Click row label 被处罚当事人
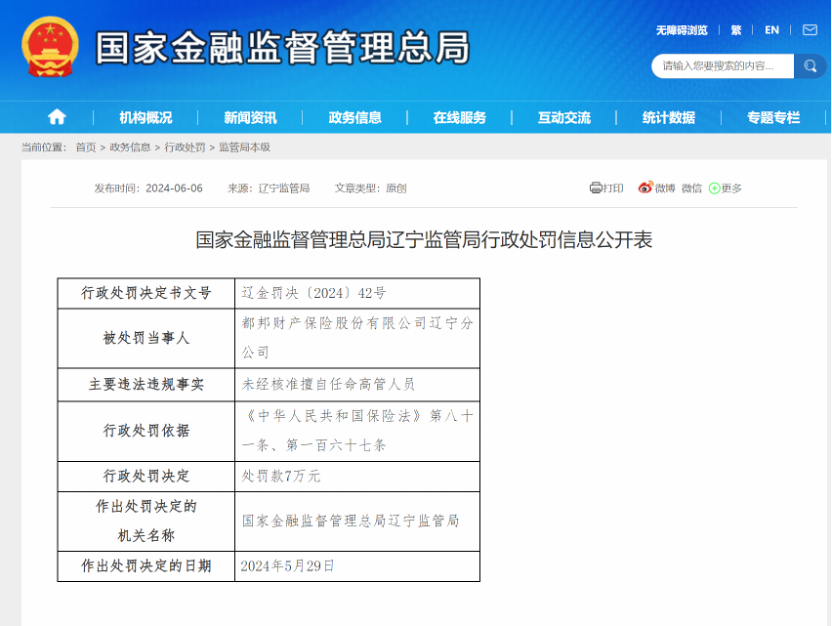The height and width of the screenshot is (626, 832). pyautogui.click(x=146, y=338)
